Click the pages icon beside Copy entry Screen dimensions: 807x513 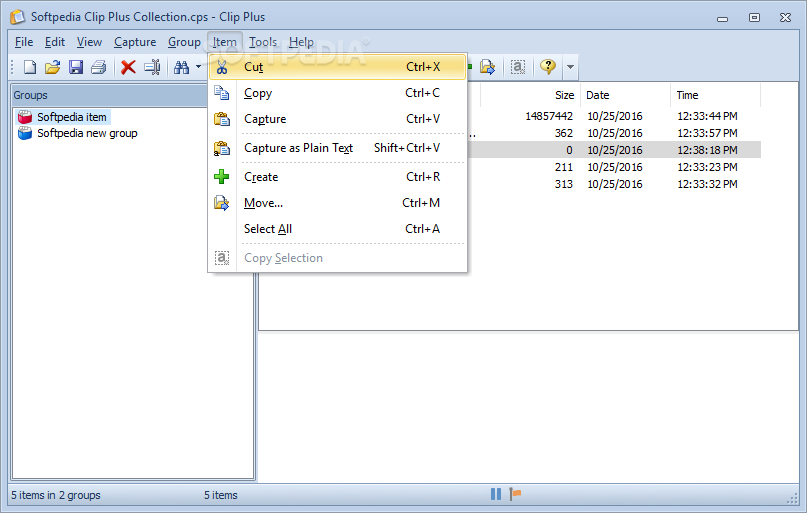click(222, 93)
